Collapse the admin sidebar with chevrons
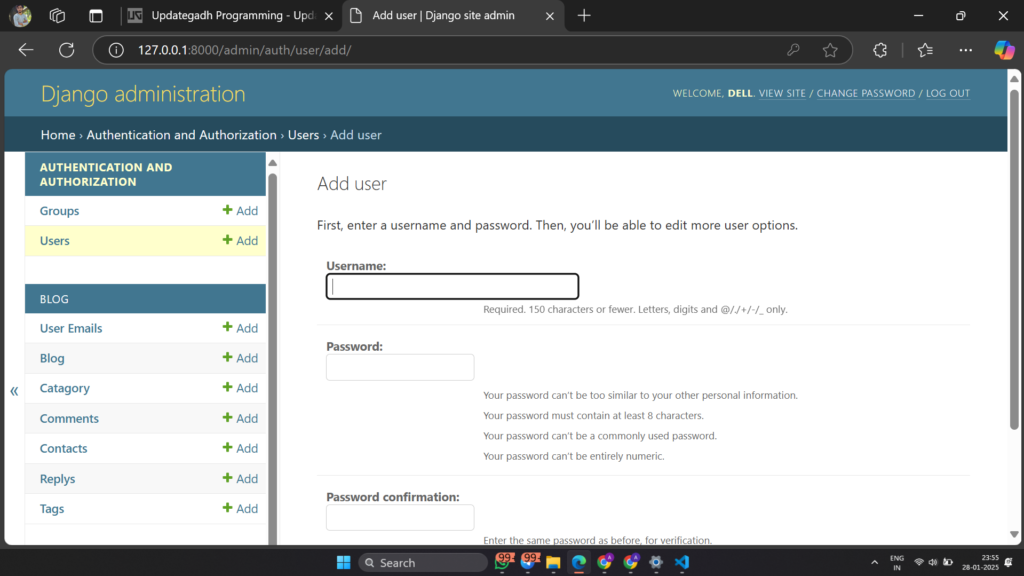The height and width of the screenshot is (576, 1024). pos(14,391)
